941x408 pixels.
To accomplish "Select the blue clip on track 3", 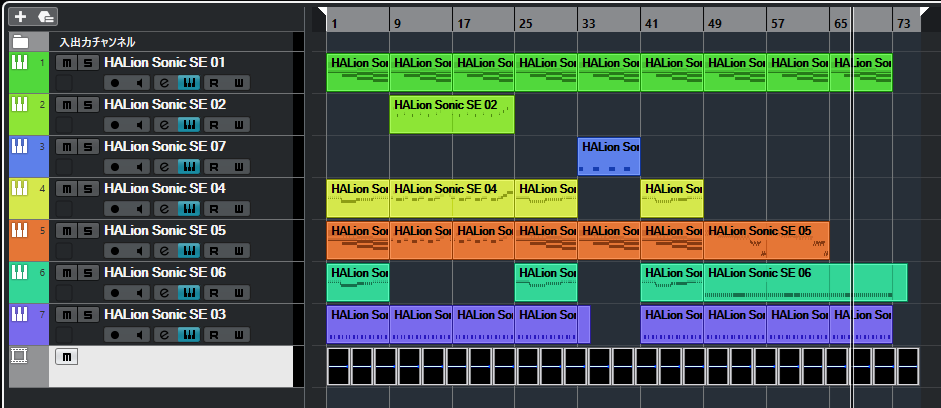I will pyautogui.click(x=609, y=156).
